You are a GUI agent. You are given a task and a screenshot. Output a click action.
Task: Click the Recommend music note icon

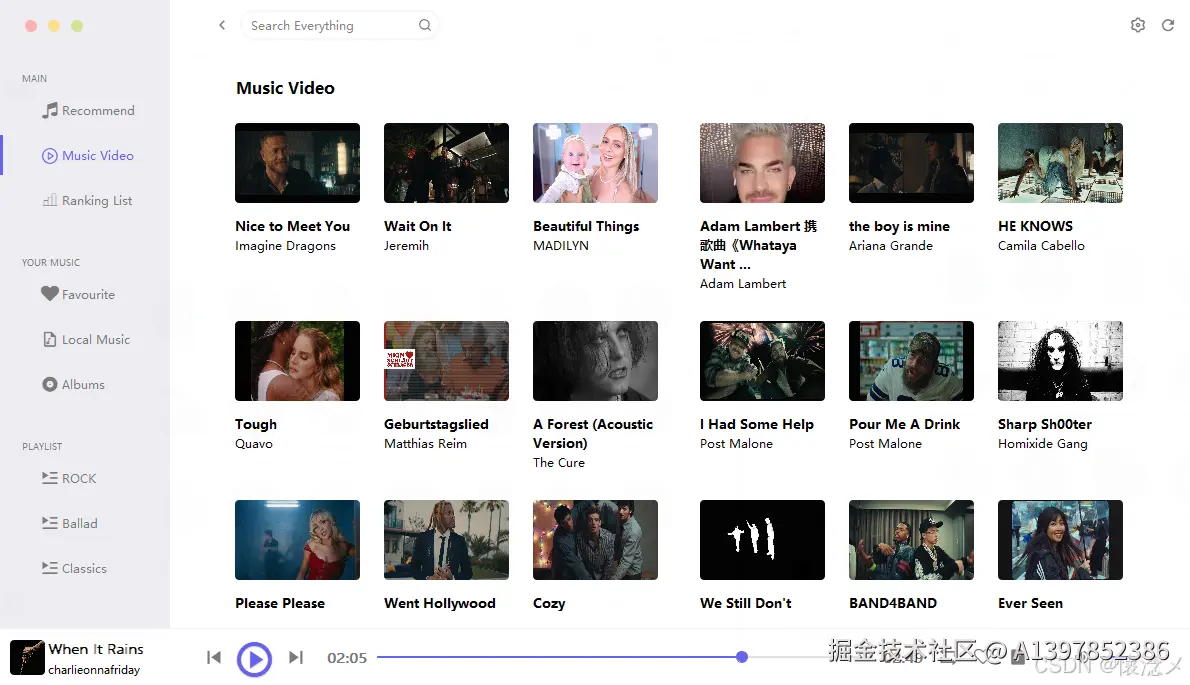(50, 110)
